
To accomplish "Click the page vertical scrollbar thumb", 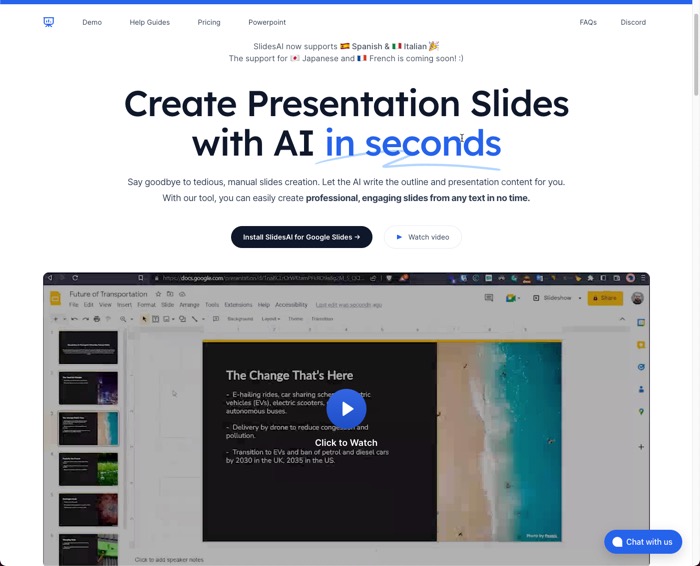I will click(696, 54).
